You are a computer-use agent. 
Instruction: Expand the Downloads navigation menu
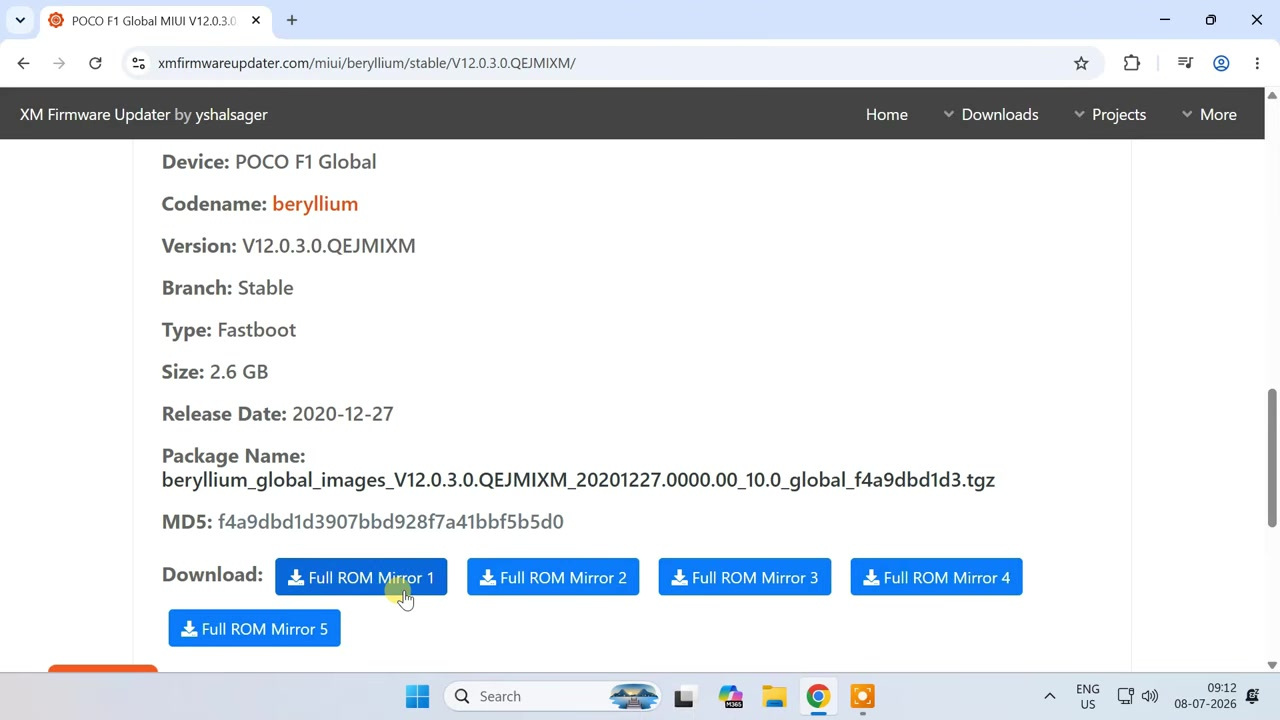pyautogui.click(x=990, y=114)
